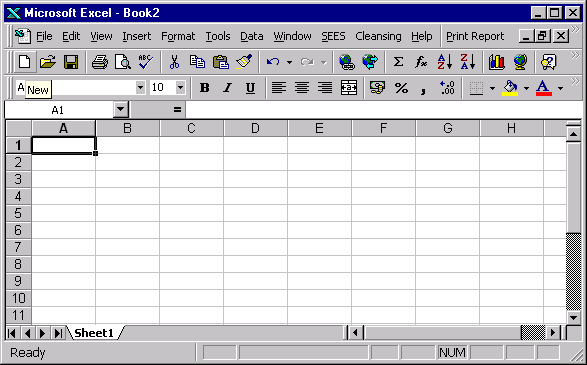587x365 pixels.
Task: Sort descending Z to A
Action: pos(468,62)
